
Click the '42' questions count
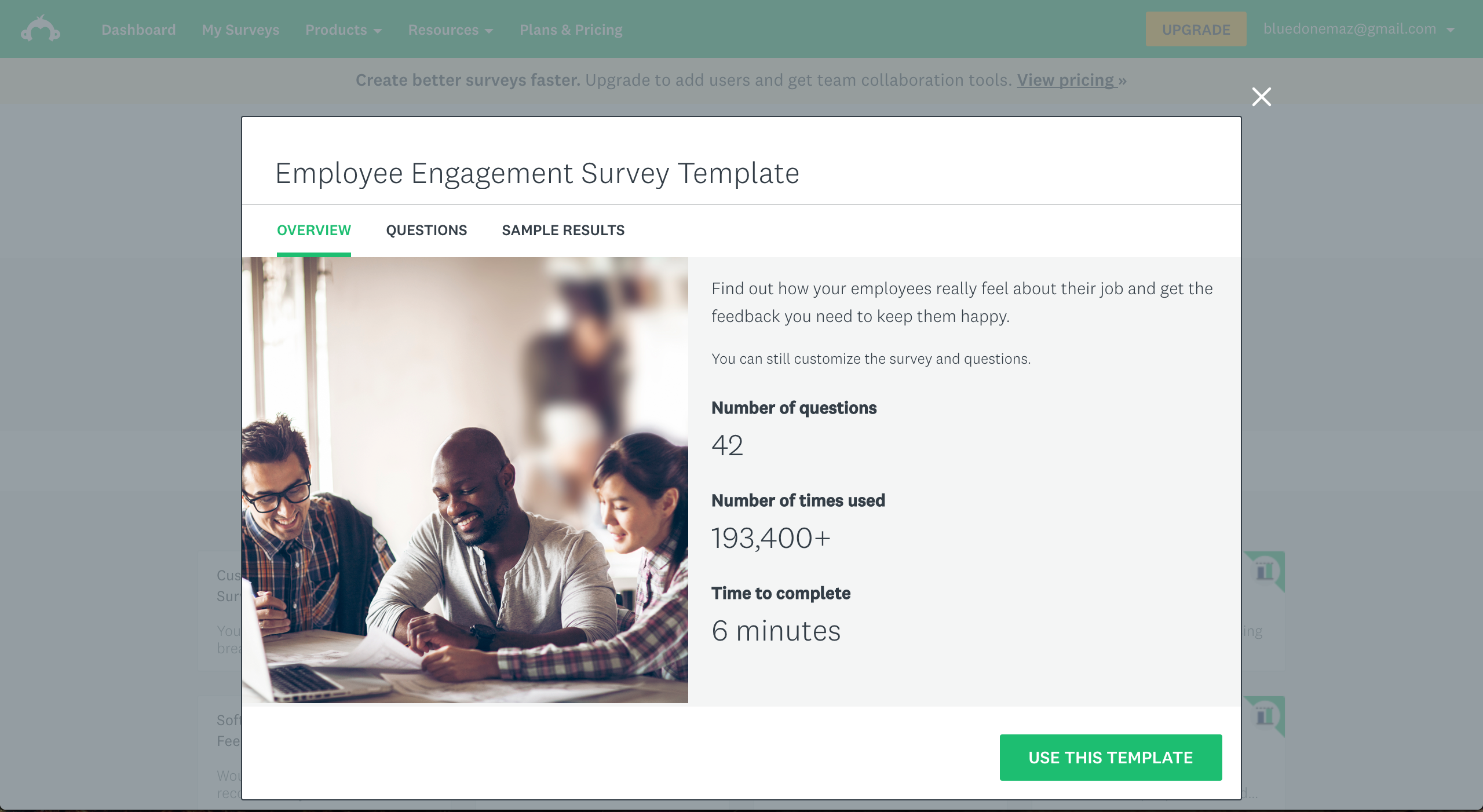(x=727, y=445)
